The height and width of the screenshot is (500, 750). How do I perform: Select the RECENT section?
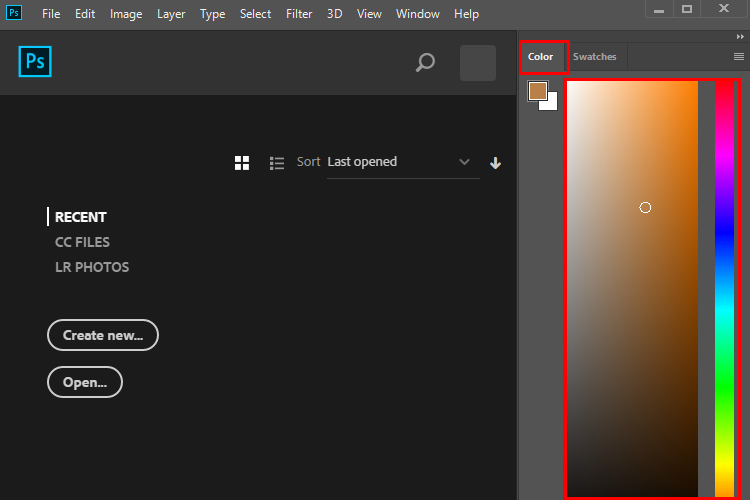point(80,217)
